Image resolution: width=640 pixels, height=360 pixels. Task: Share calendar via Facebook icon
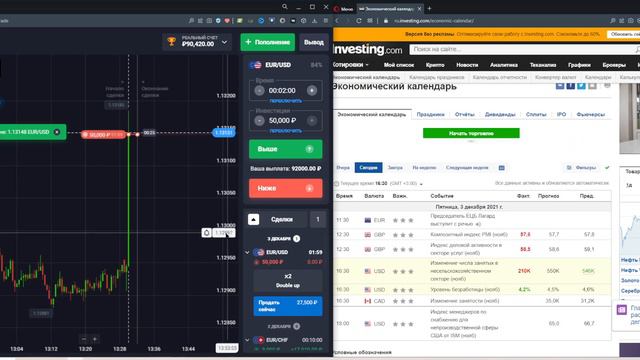(x=571, y=85)
